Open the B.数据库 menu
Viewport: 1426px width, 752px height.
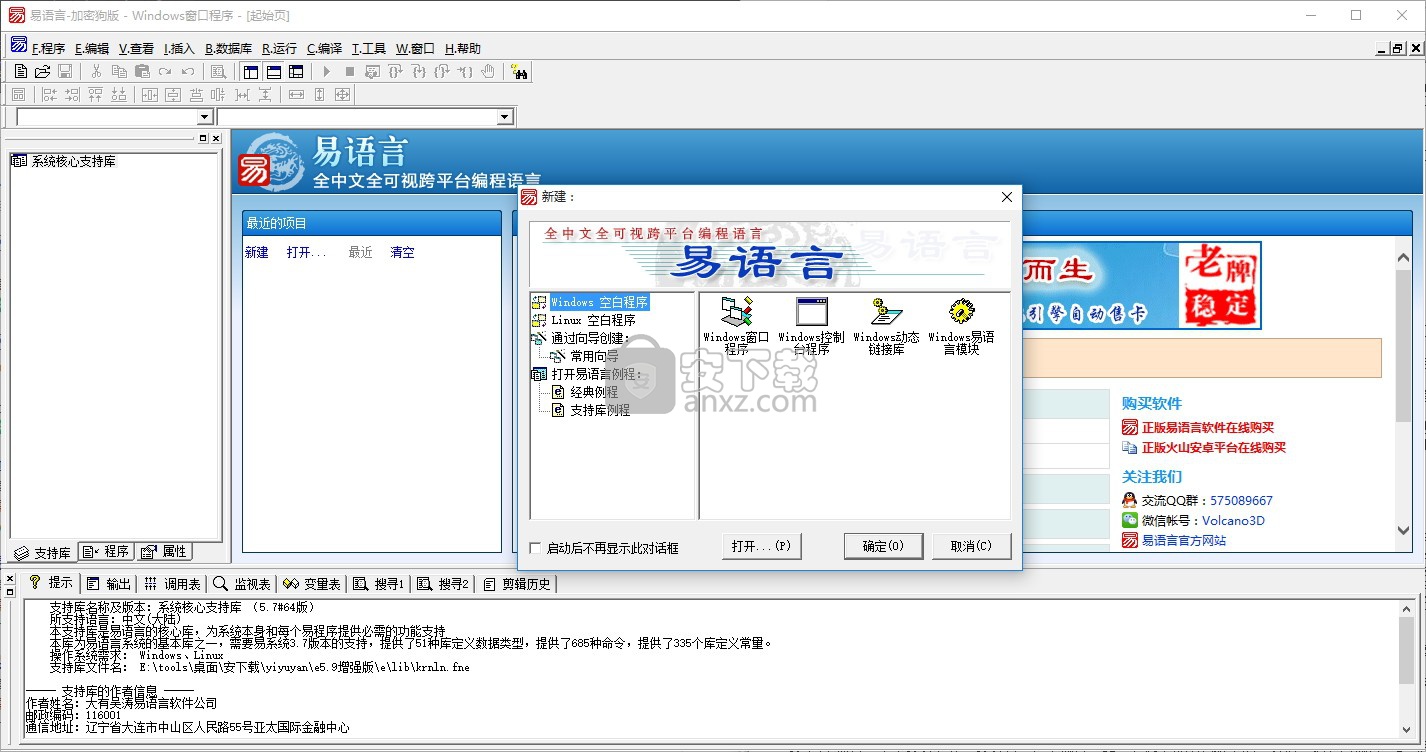coord(229,48)
